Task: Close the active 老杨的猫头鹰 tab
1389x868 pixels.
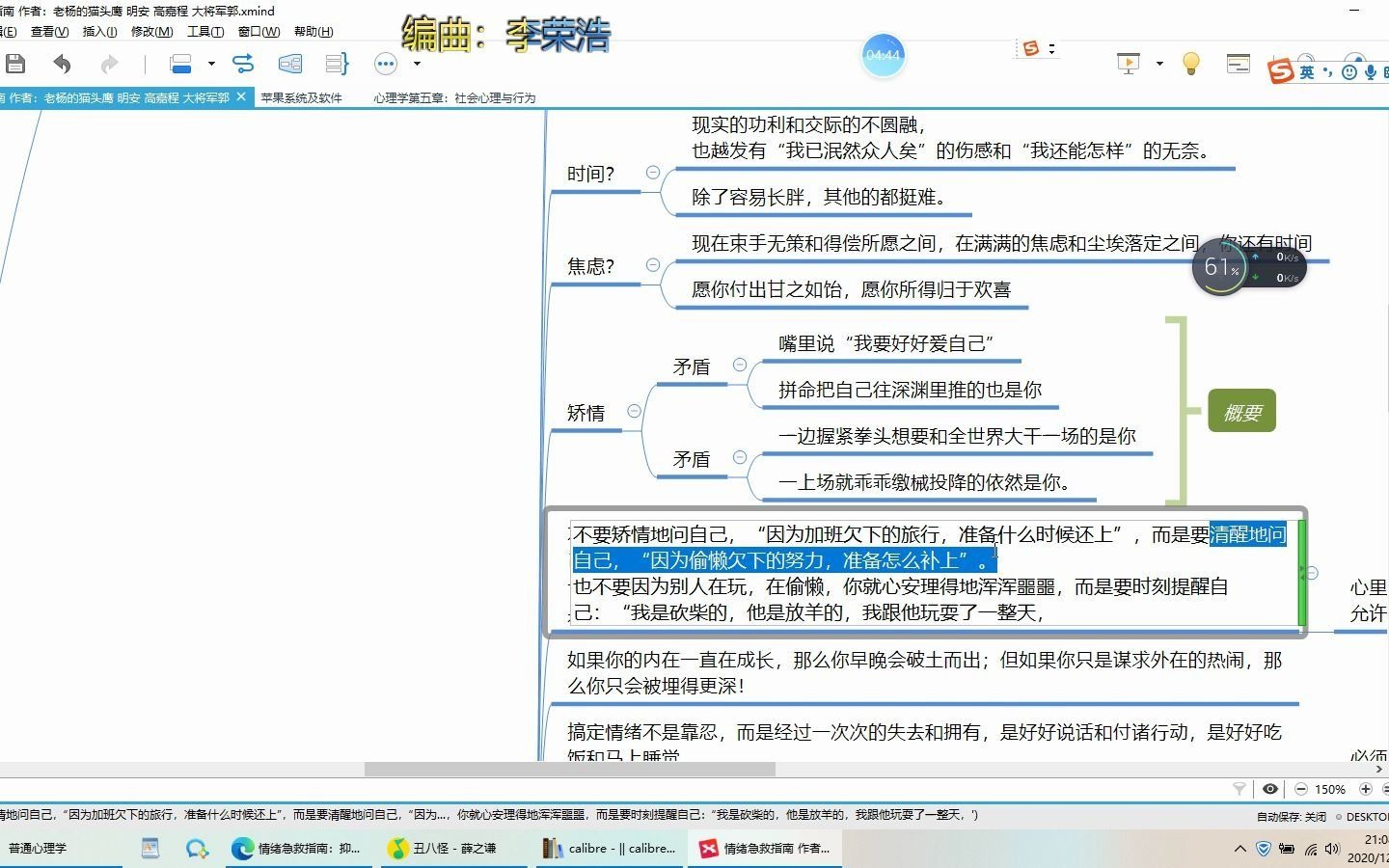Action: tap(241, 96)
